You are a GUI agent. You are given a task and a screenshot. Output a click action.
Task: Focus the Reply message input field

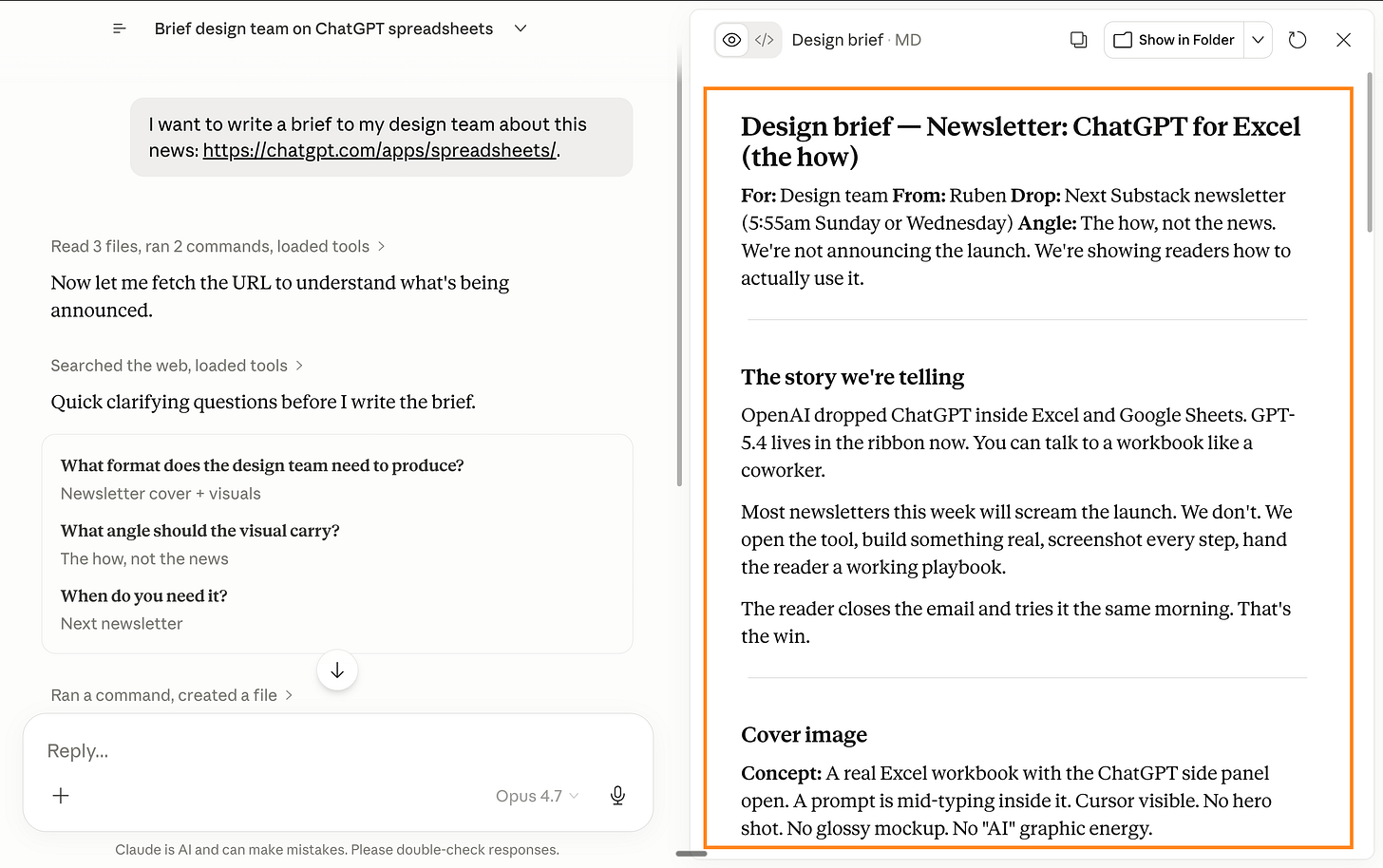(x=337, y=751)
